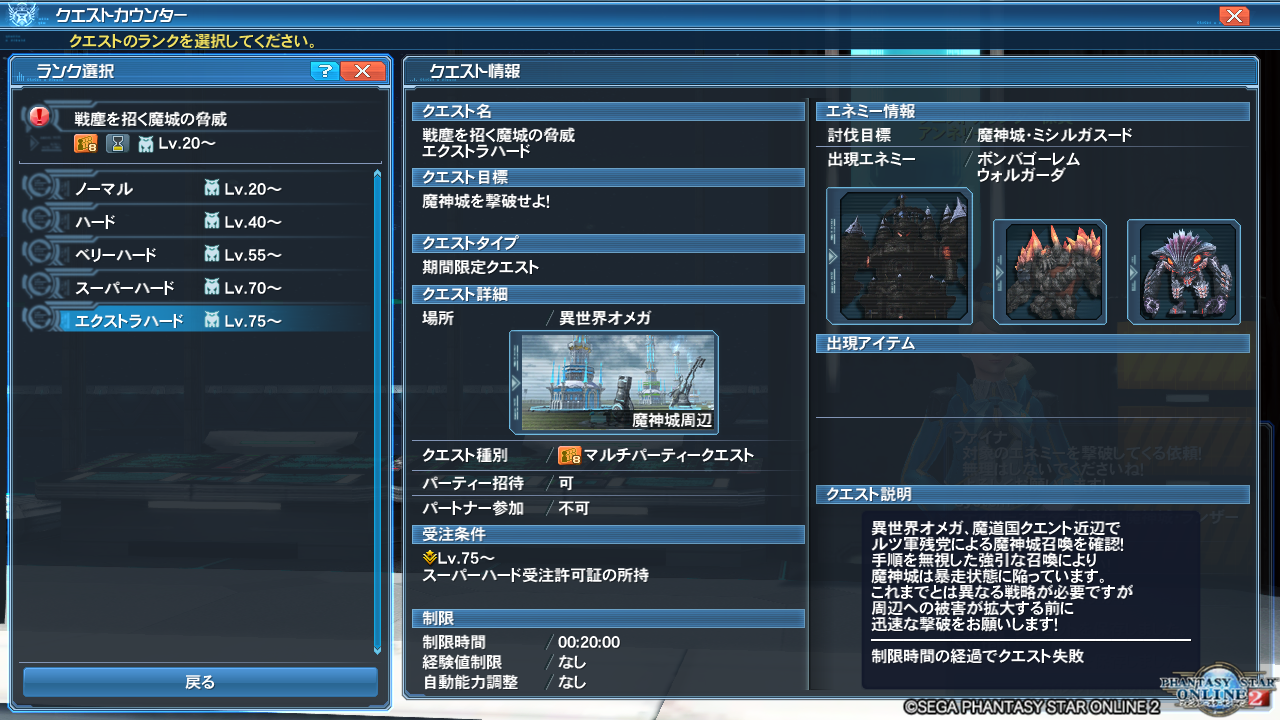Click the 戻る back button
Image resolution: width=1280 pixels, height=720 pixels.
pyautogui.click(x=200, y=682)
